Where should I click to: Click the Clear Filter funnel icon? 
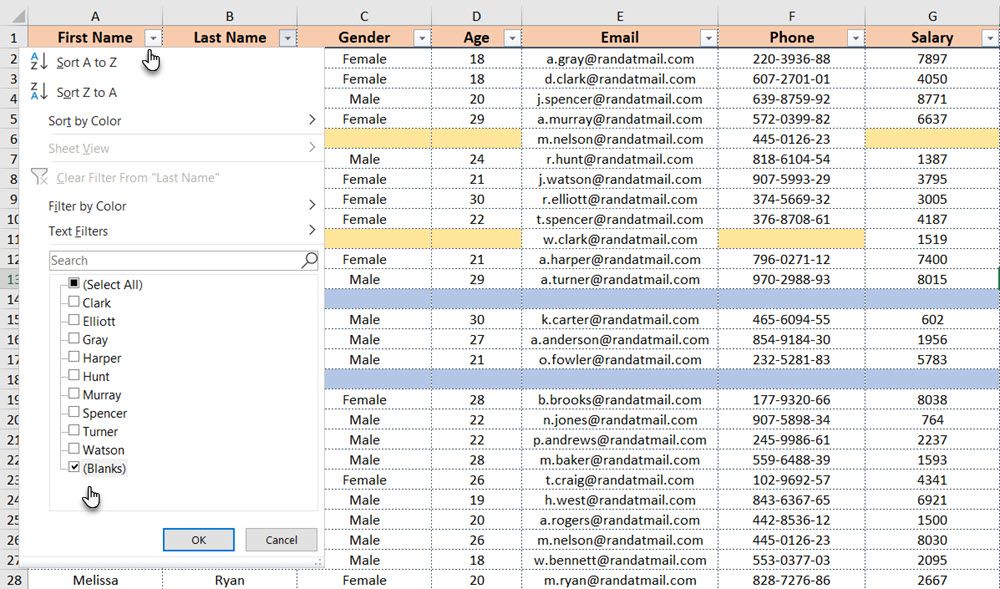point(40,177)
